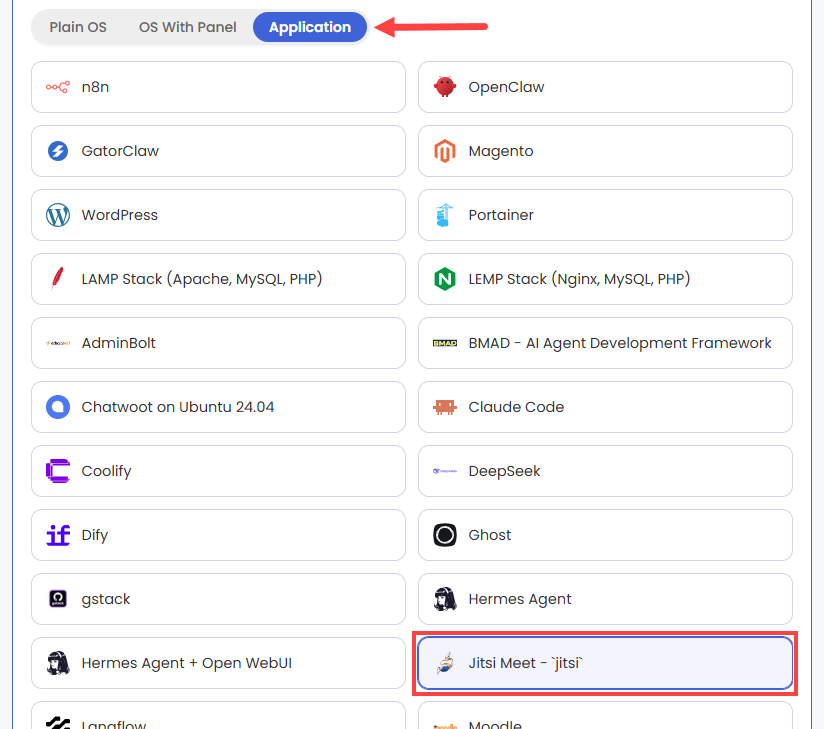The width and height of the screenshot is (824, 729).
Task: Pick the gstack application option
Action: (218, 599)
